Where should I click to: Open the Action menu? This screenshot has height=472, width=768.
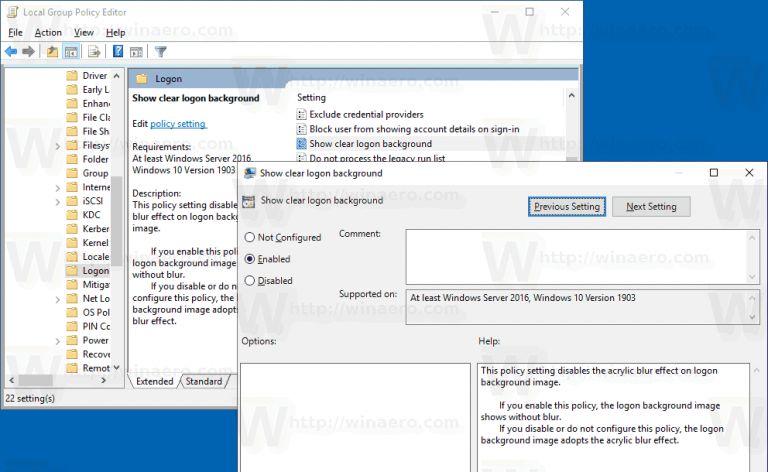(48, 32)
